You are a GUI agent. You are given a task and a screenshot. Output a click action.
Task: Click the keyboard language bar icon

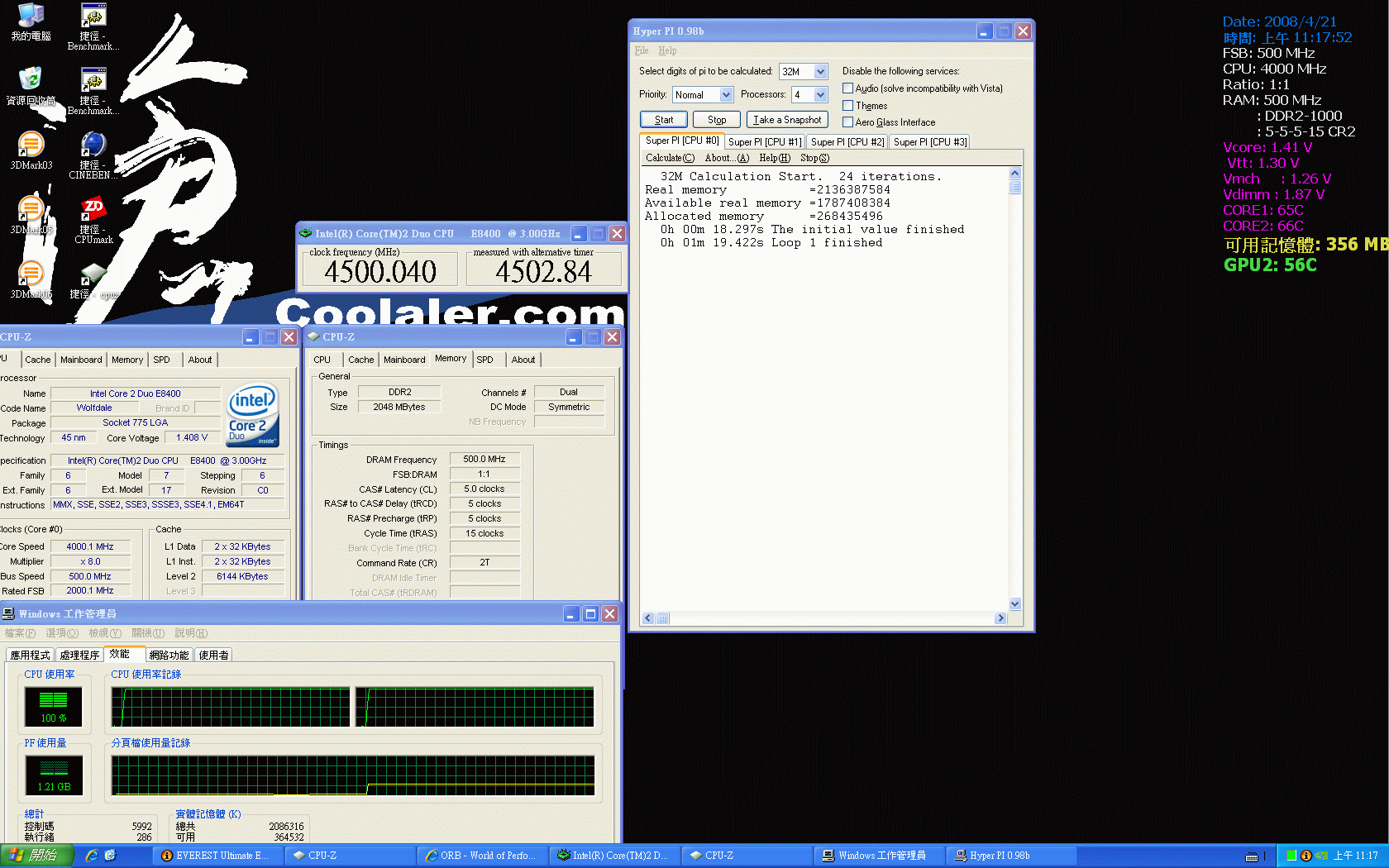[1252, 856]
